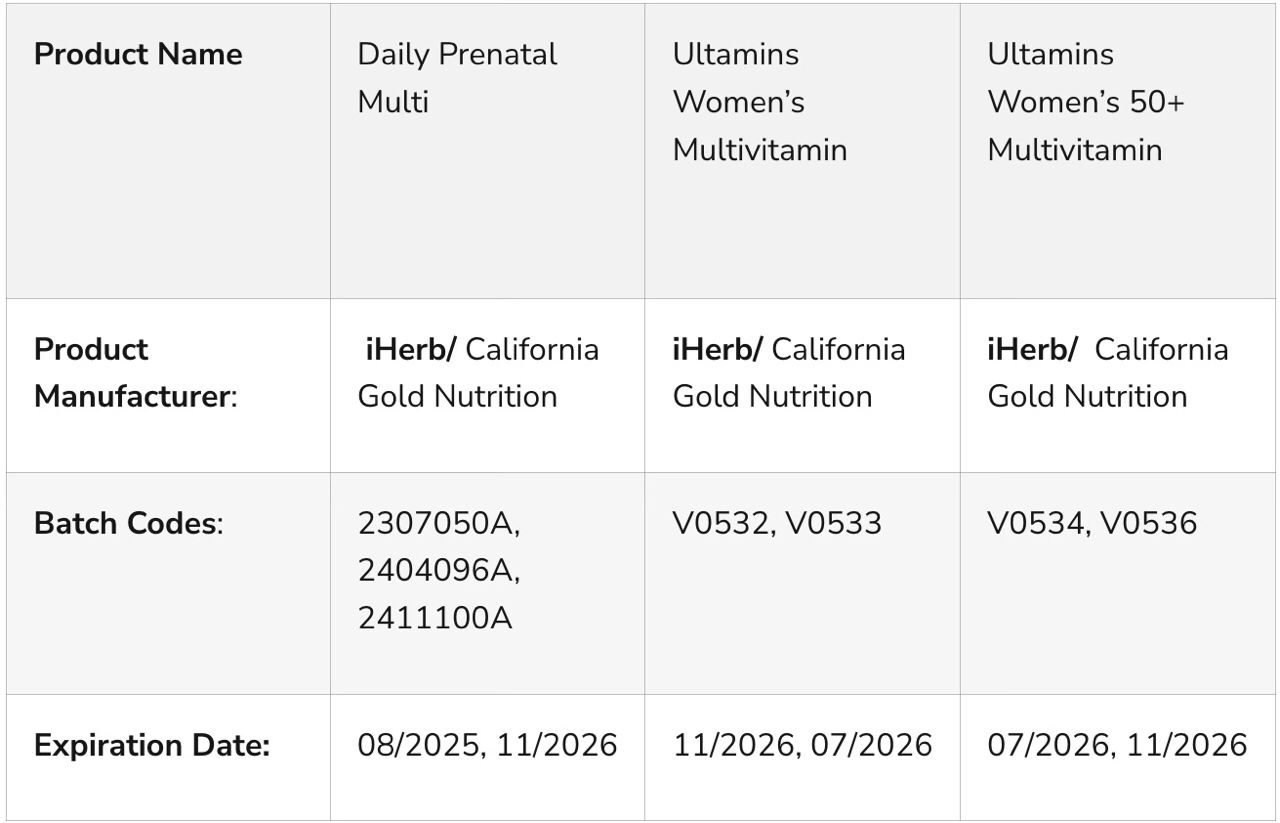
Task: Select batch code 2411100A
Action: click(435, 618)
